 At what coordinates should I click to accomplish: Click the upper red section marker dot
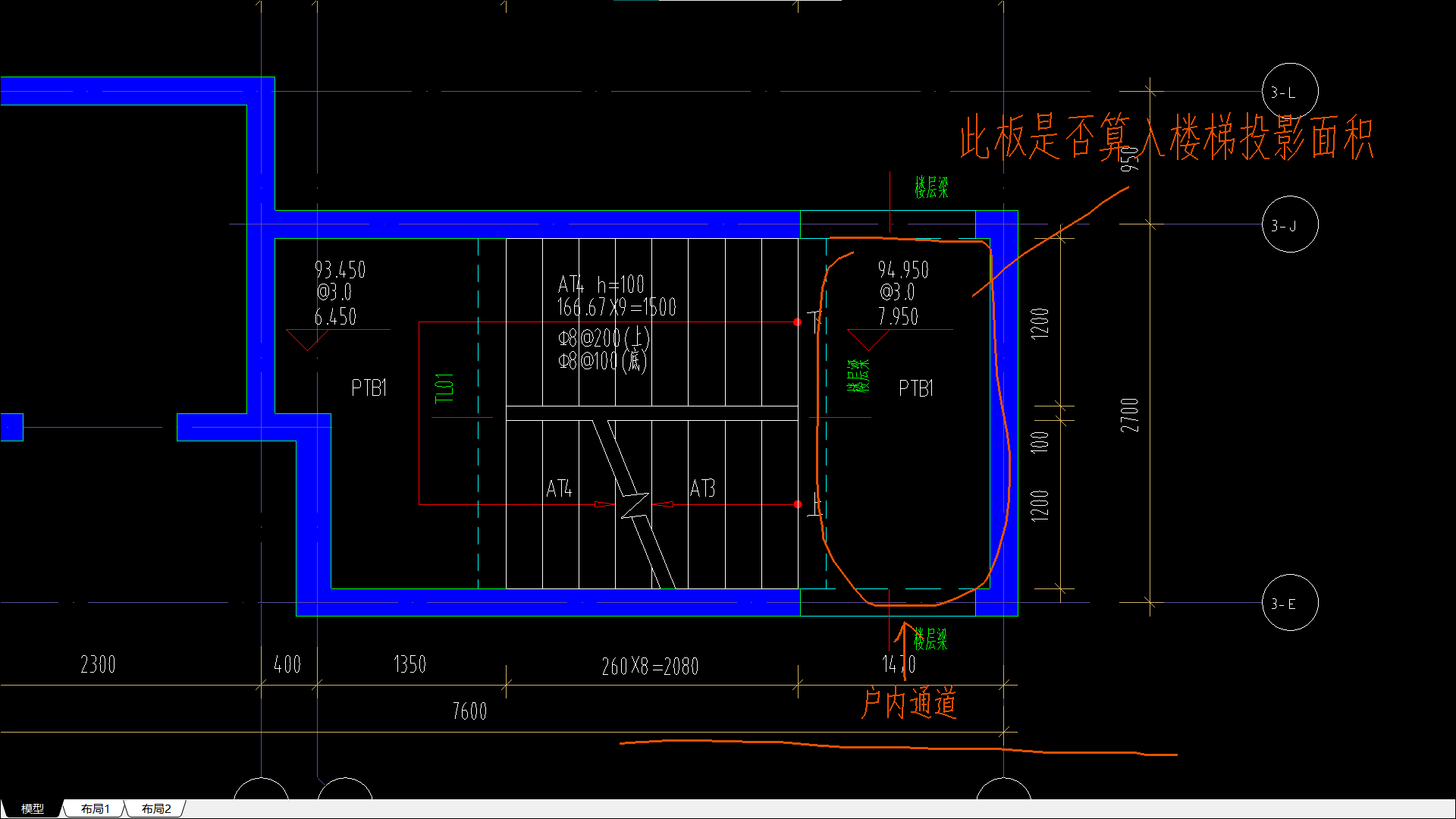click(797, 322)
